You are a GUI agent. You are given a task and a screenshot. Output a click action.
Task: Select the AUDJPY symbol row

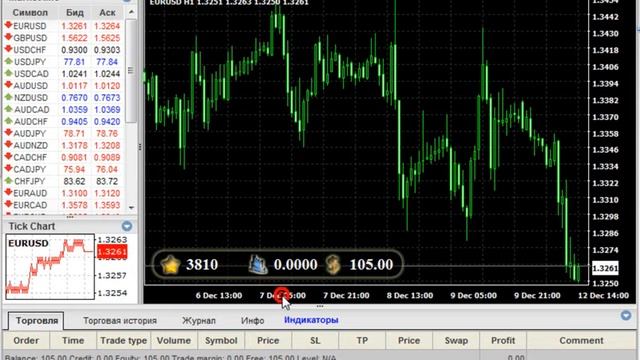(63, 133)
